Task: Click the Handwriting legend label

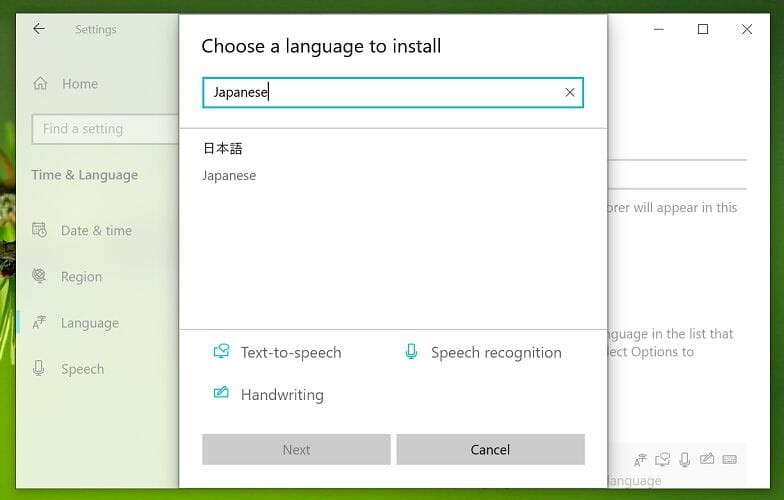Action: (x=282, y=395)
